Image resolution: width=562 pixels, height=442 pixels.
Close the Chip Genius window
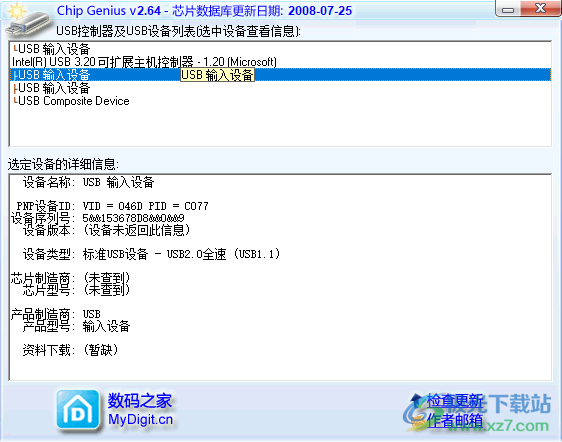(541, 9)
